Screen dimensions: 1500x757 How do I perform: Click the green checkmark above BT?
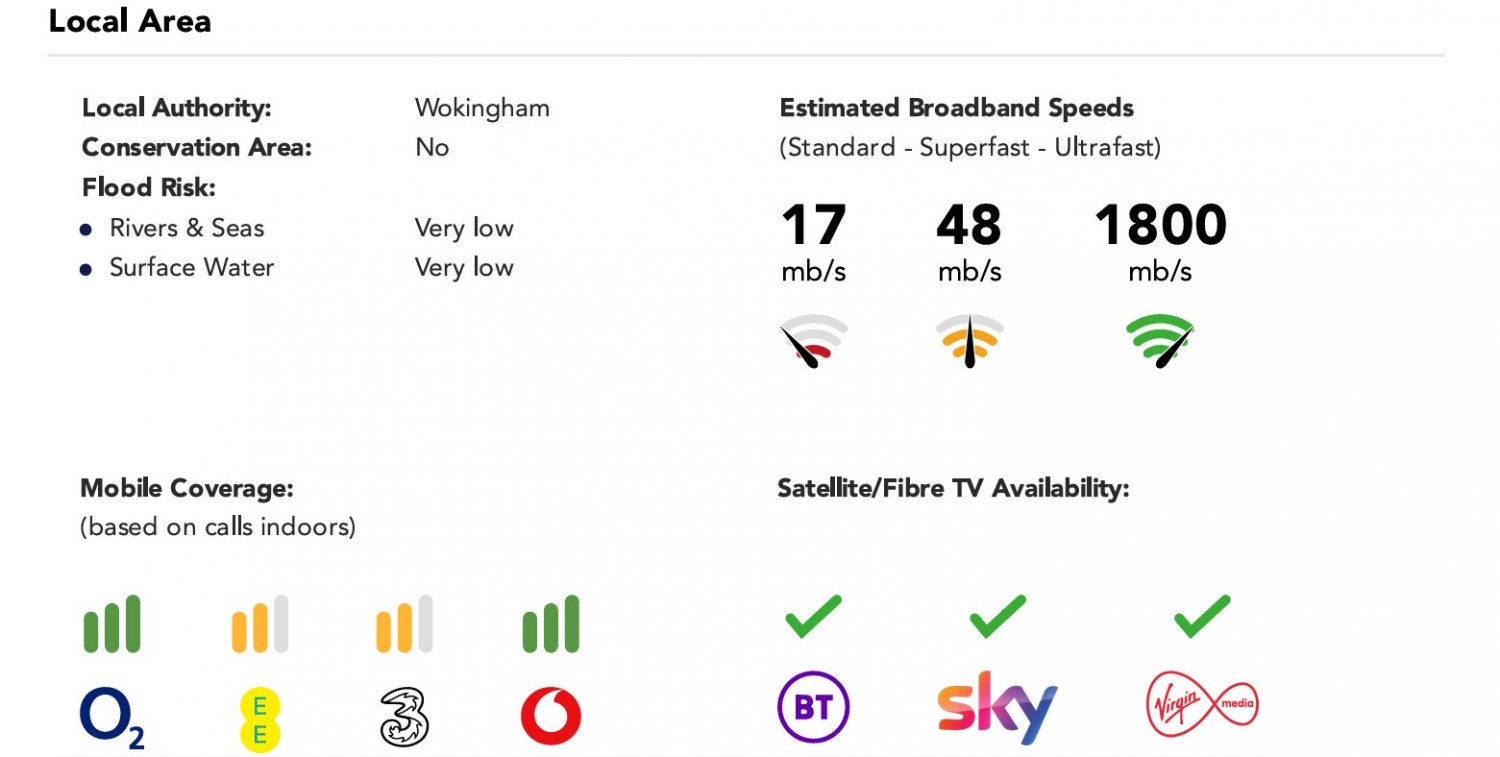tap(813, 616)
